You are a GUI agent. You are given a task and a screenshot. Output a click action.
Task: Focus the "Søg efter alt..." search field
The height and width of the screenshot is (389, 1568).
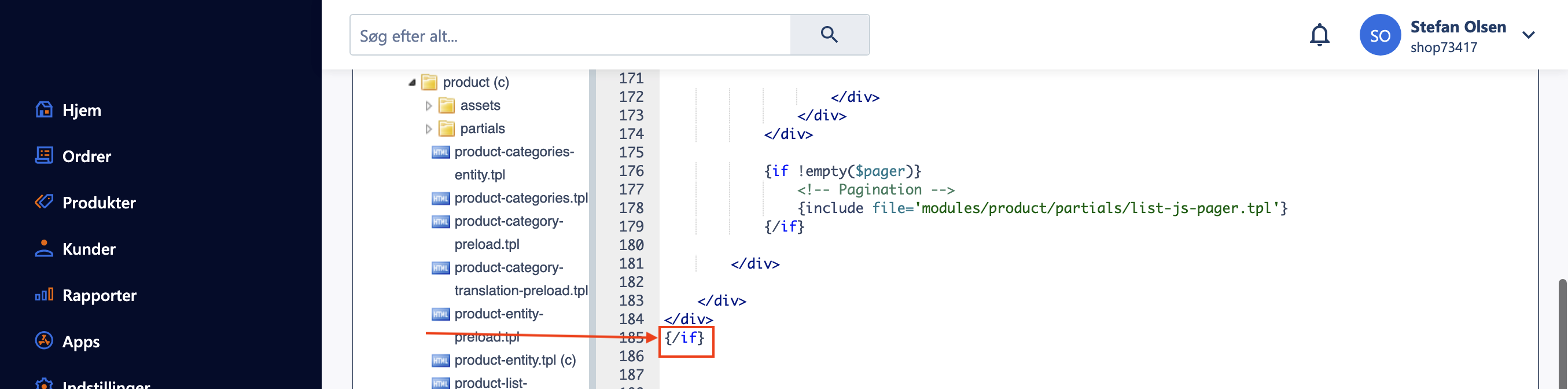pyautogui.click(x=570, y=35)
